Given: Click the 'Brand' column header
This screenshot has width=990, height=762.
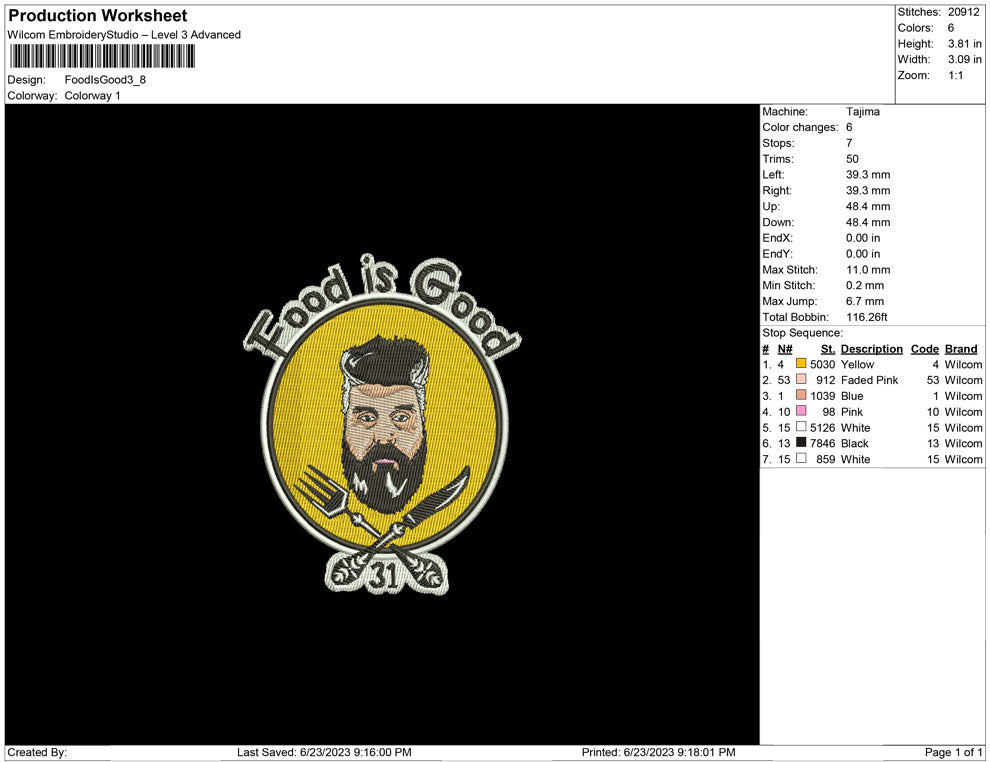Looking at the screenshot, I should [x=961, y=349].
